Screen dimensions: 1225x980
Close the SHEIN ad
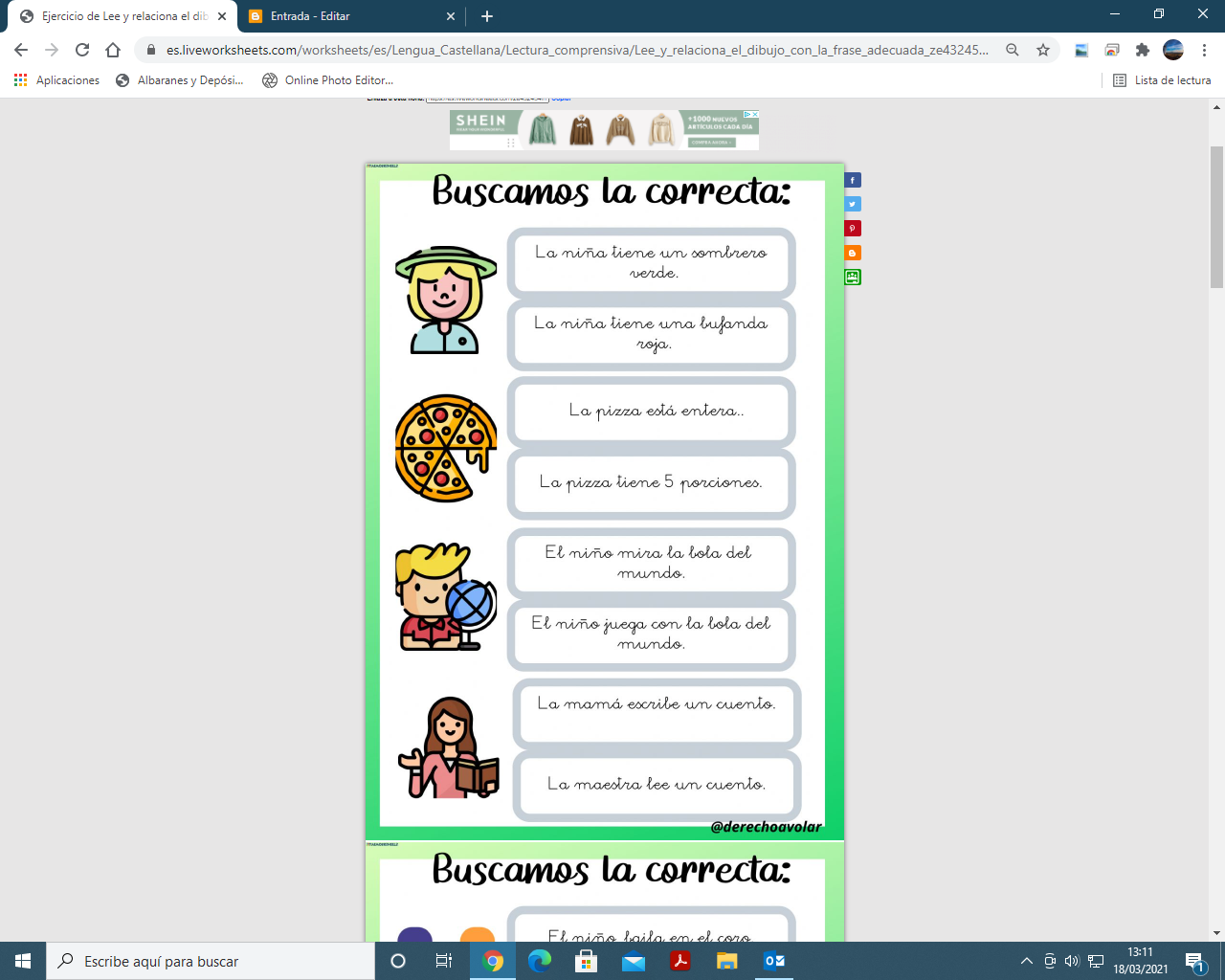click(754, 114)
